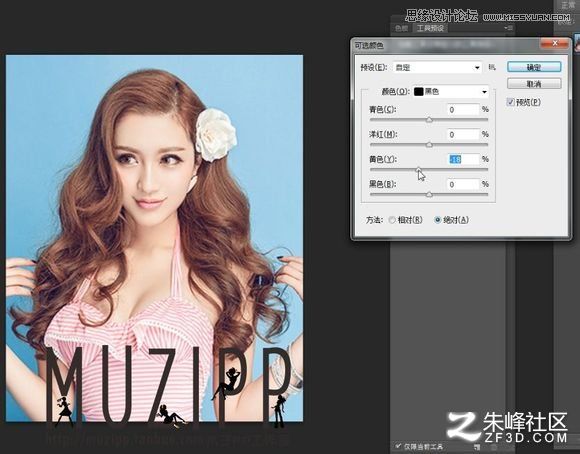This screenshot has width=580, height=454.
Task: Switch to the 工具预设 tab
Action: pos(430,28)
